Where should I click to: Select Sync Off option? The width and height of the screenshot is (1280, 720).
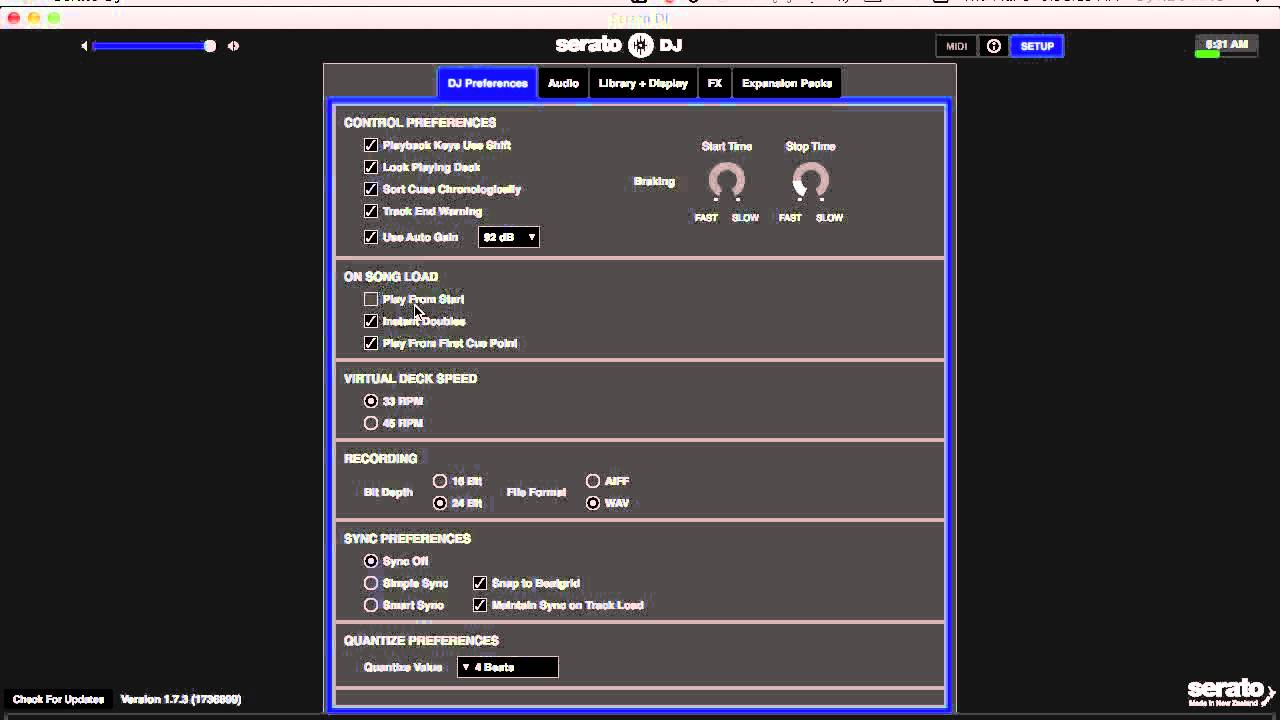click(371, 562)
